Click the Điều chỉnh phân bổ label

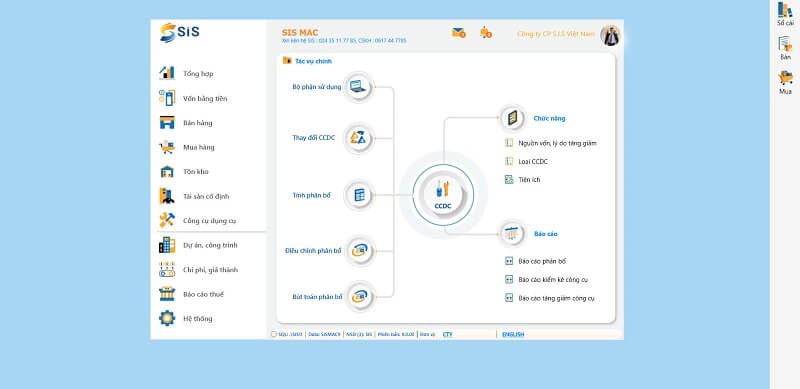tap(313, 251)
